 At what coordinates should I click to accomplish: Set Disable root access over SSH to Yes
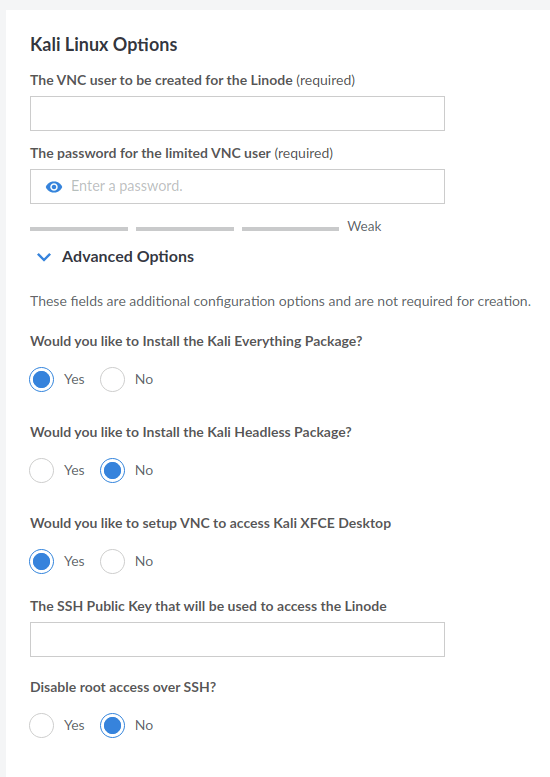pyautogui.click(x=42, y=725)
